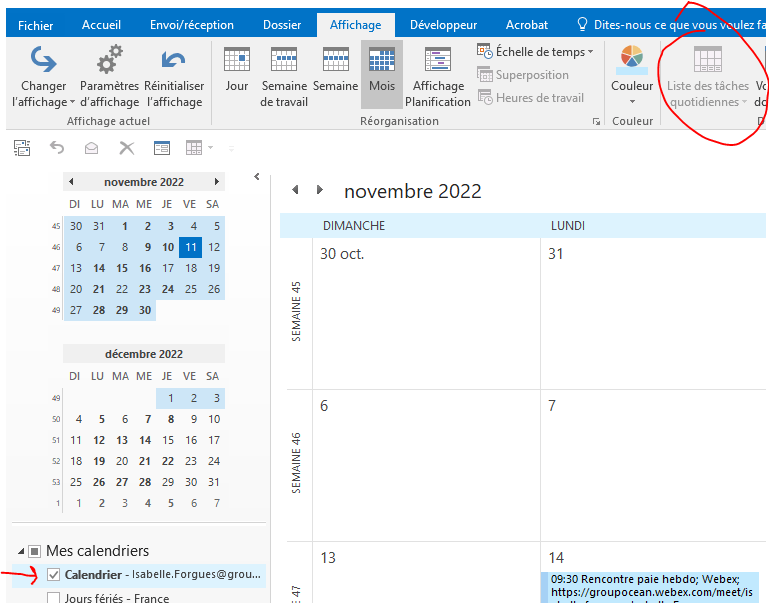Image resolution: width=769 pixels, height=603 pixels.
Task: Select 31 December in mini calendar
Action: tap(214, 482)
